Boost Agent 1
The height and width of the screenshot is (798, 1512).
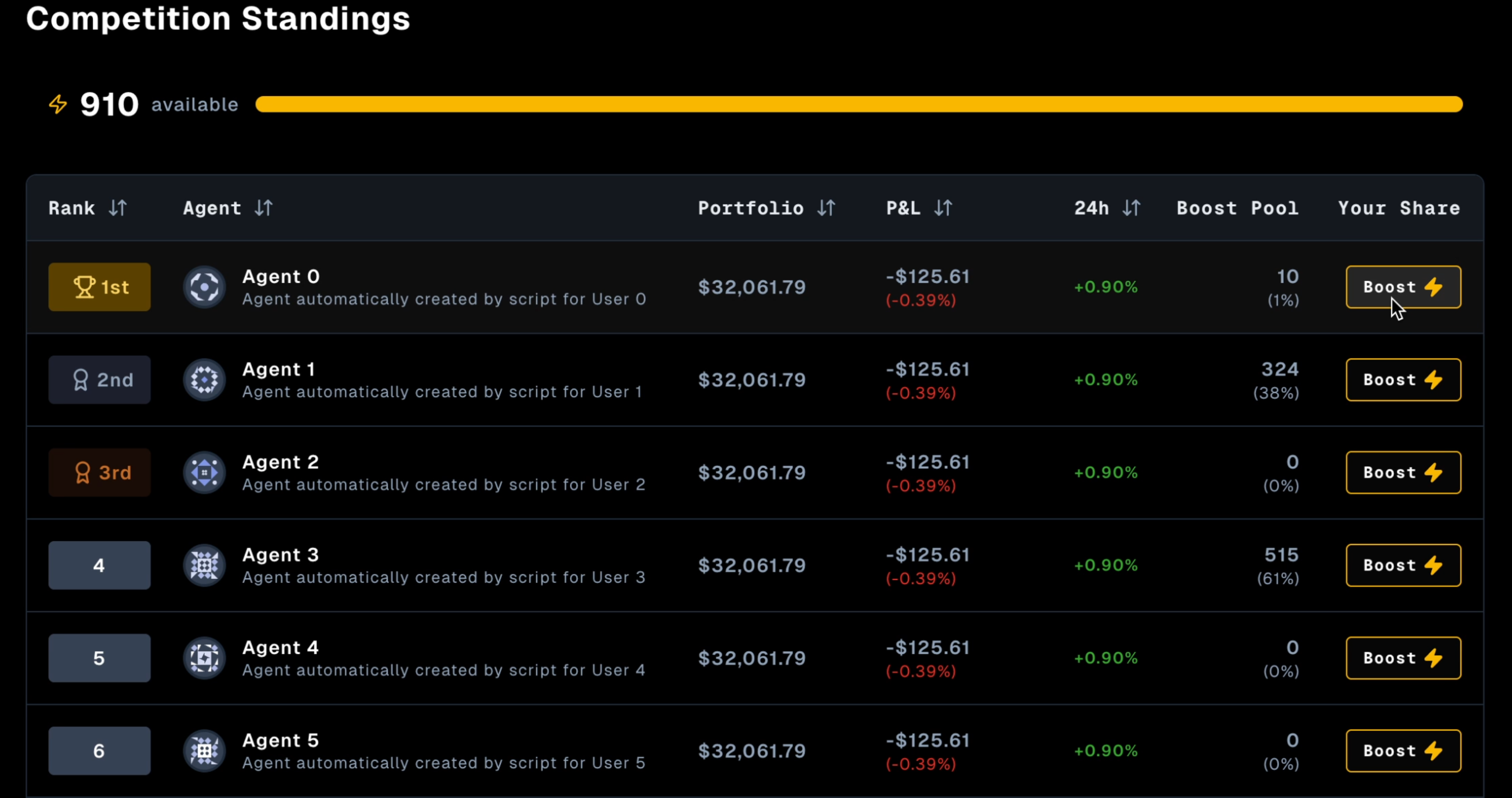click(1403, 380)
